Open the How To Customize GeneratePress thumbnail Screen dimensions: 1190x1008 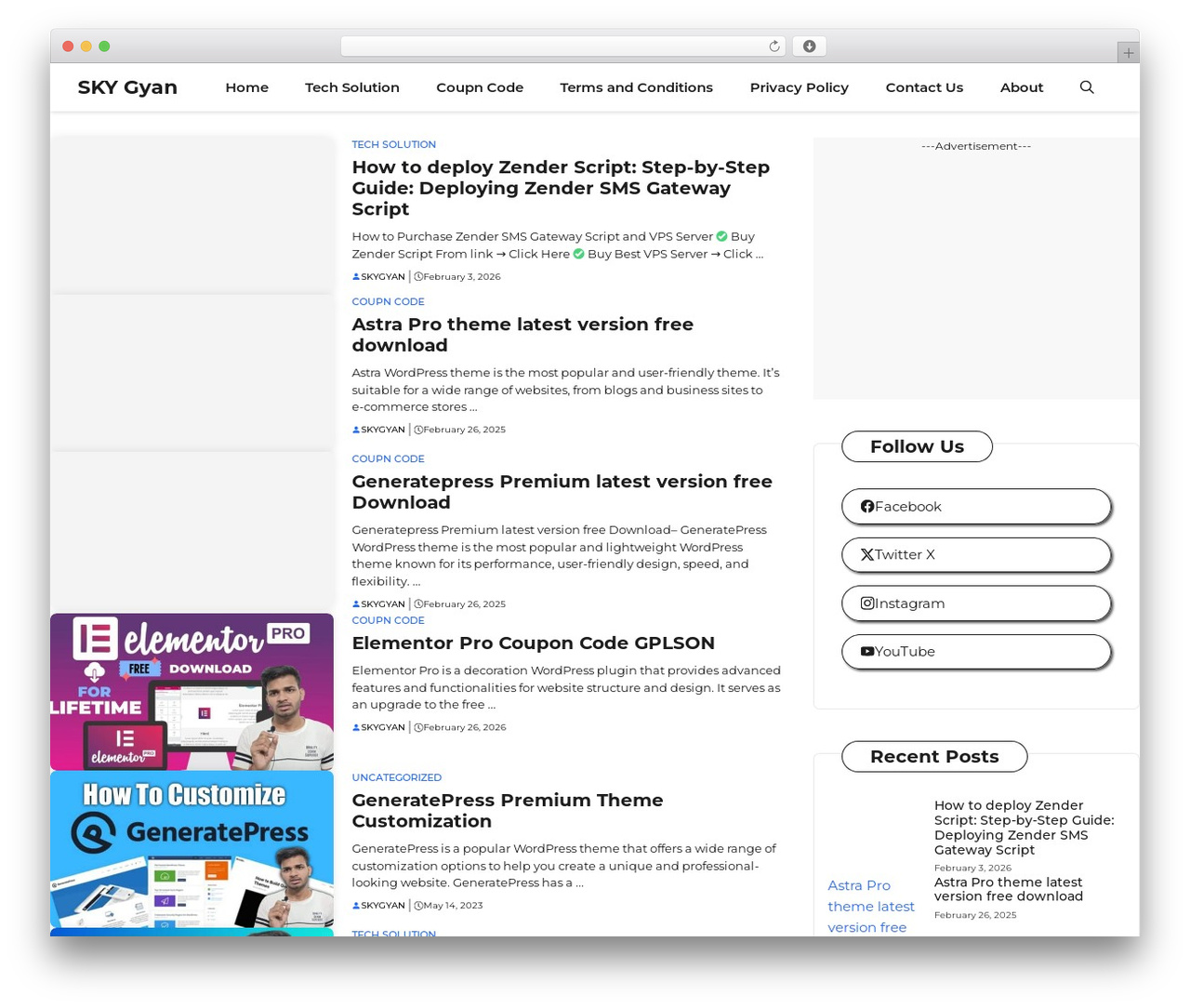coord(192,849)
